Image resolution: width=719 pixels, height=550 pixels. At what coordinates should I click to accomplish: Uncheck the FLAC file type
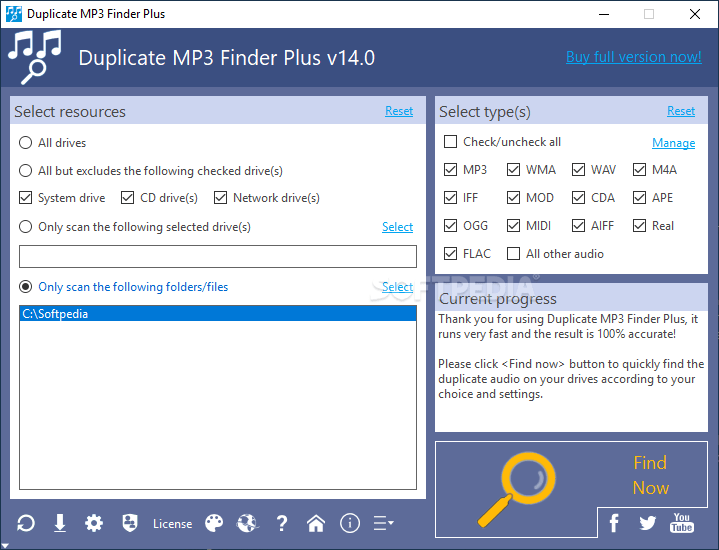point(450,254)
